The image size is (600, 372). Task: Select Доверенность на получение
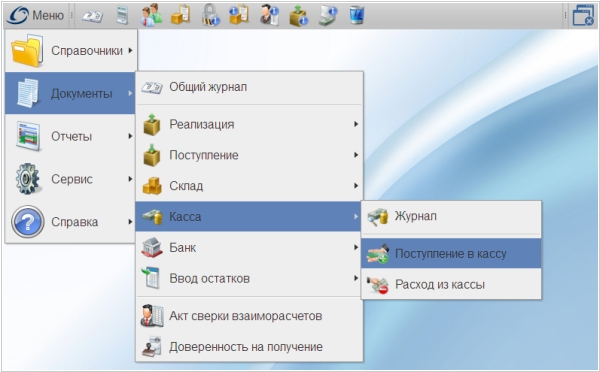click(x=249, y=347)
